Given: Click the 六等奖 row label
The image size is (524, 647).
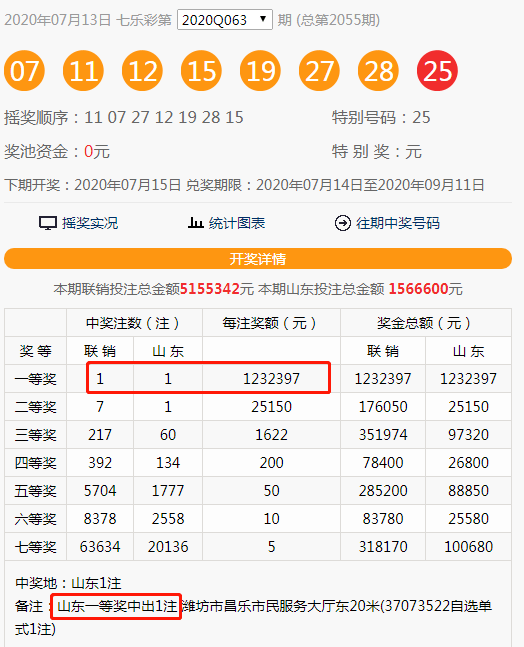Looking at the screenshot, I should pos(35,519).
